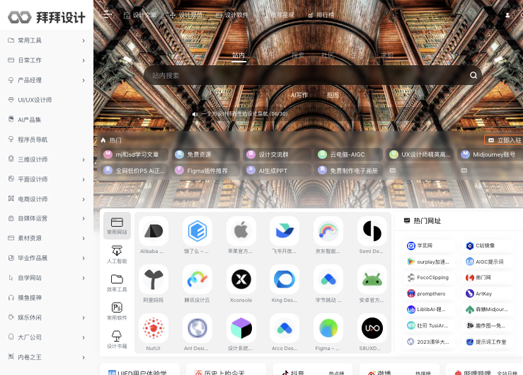Open the 免费资源 hot link
Screen dimensions: 523x375
pos(206,154)
